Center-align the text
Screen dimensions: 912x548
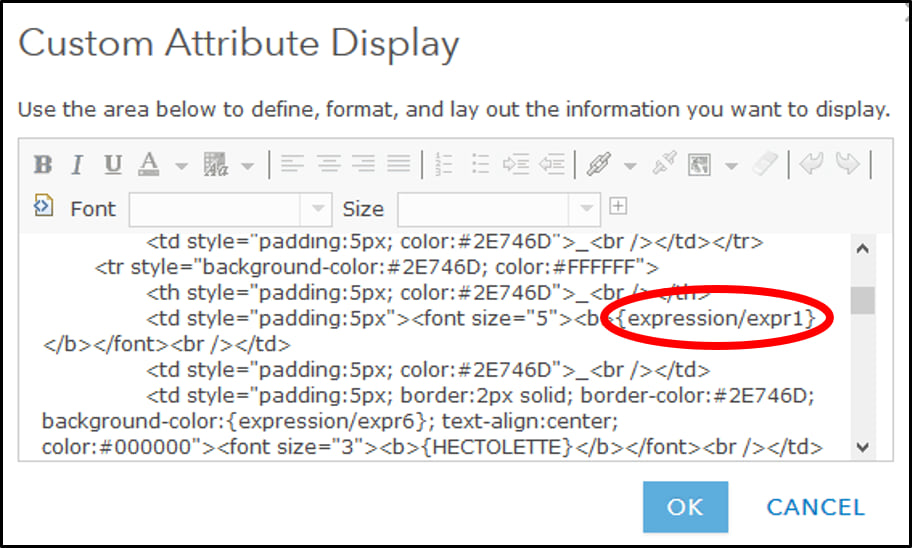(328, 164)
